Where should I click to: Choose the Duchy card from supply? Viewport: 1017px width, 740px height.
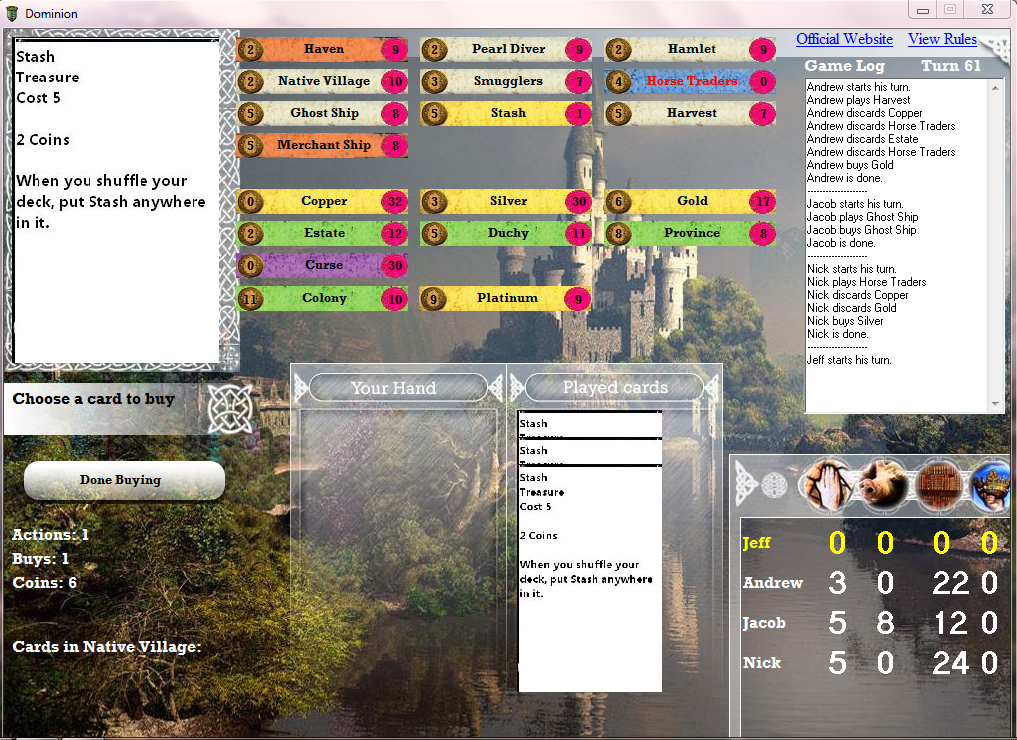pyautogui.click(x=507, y=233)
